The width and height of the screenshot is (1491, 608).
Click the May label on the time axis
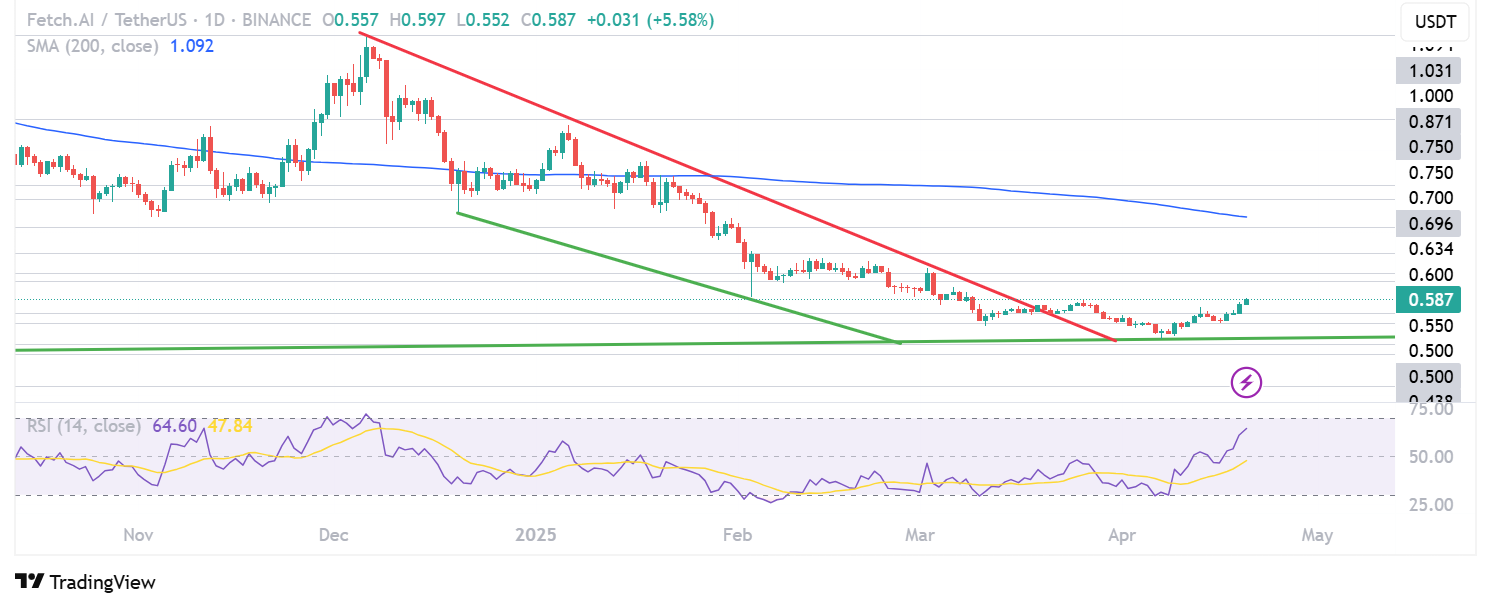pyautogui.click(x=1318, y=536)
